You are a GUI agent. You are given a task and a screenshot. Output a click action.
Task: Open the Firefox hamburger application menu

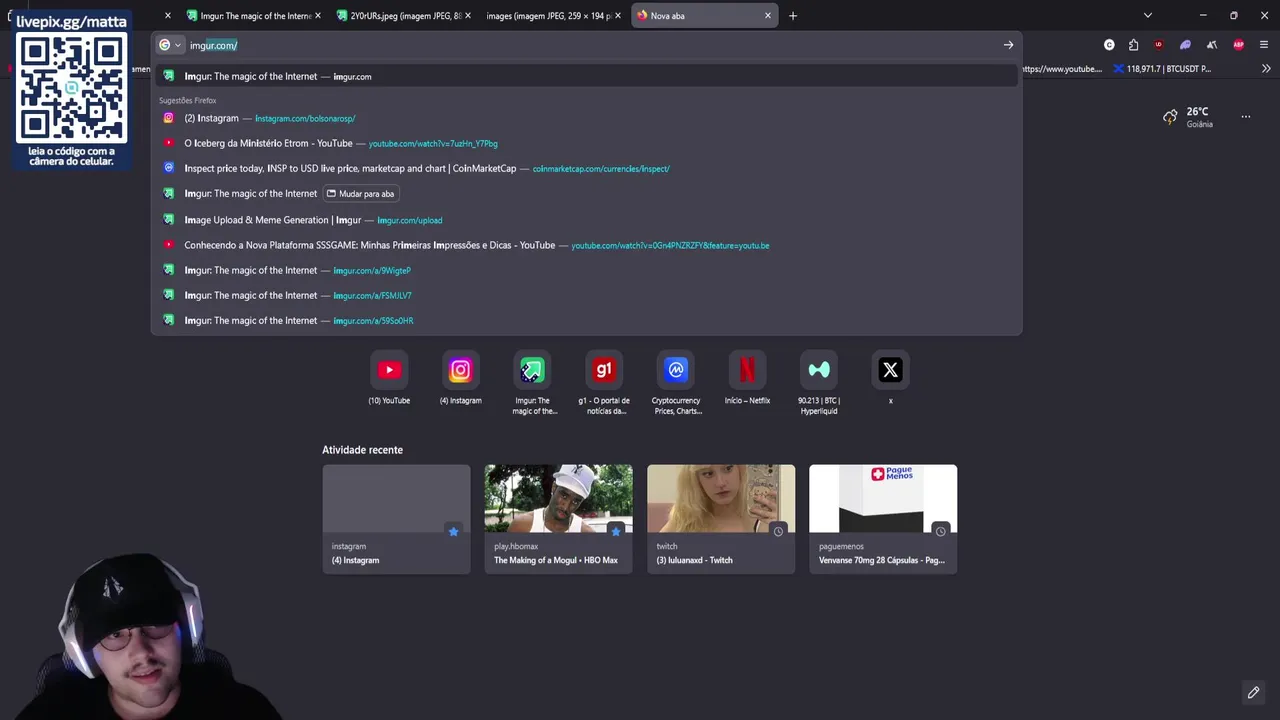[1264, 45]
